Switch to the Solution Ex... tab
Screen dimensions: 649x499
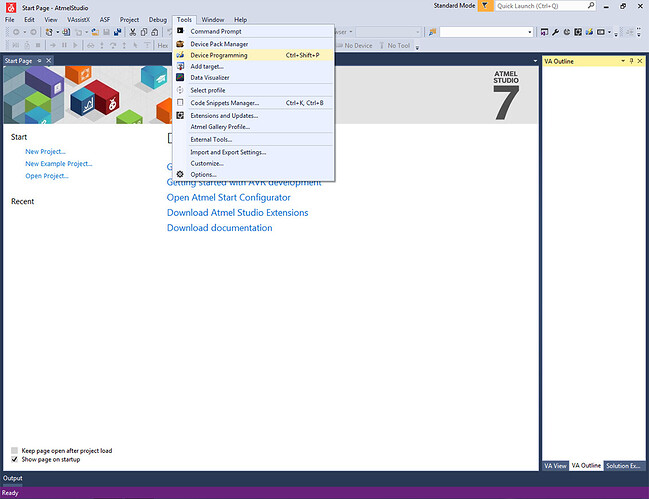pos(623,465)
